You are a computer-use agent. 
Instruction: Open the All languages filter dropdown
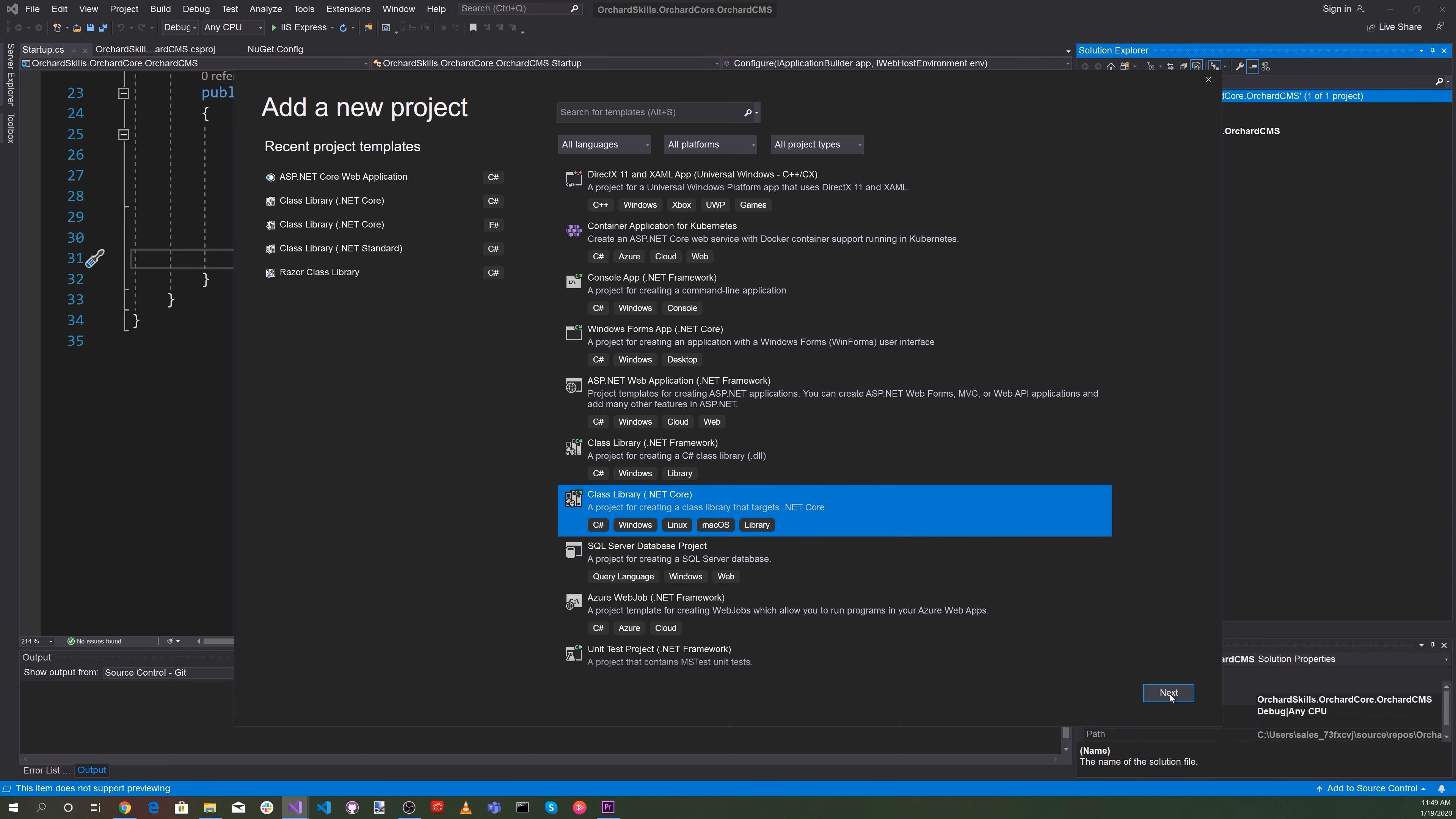604,145
